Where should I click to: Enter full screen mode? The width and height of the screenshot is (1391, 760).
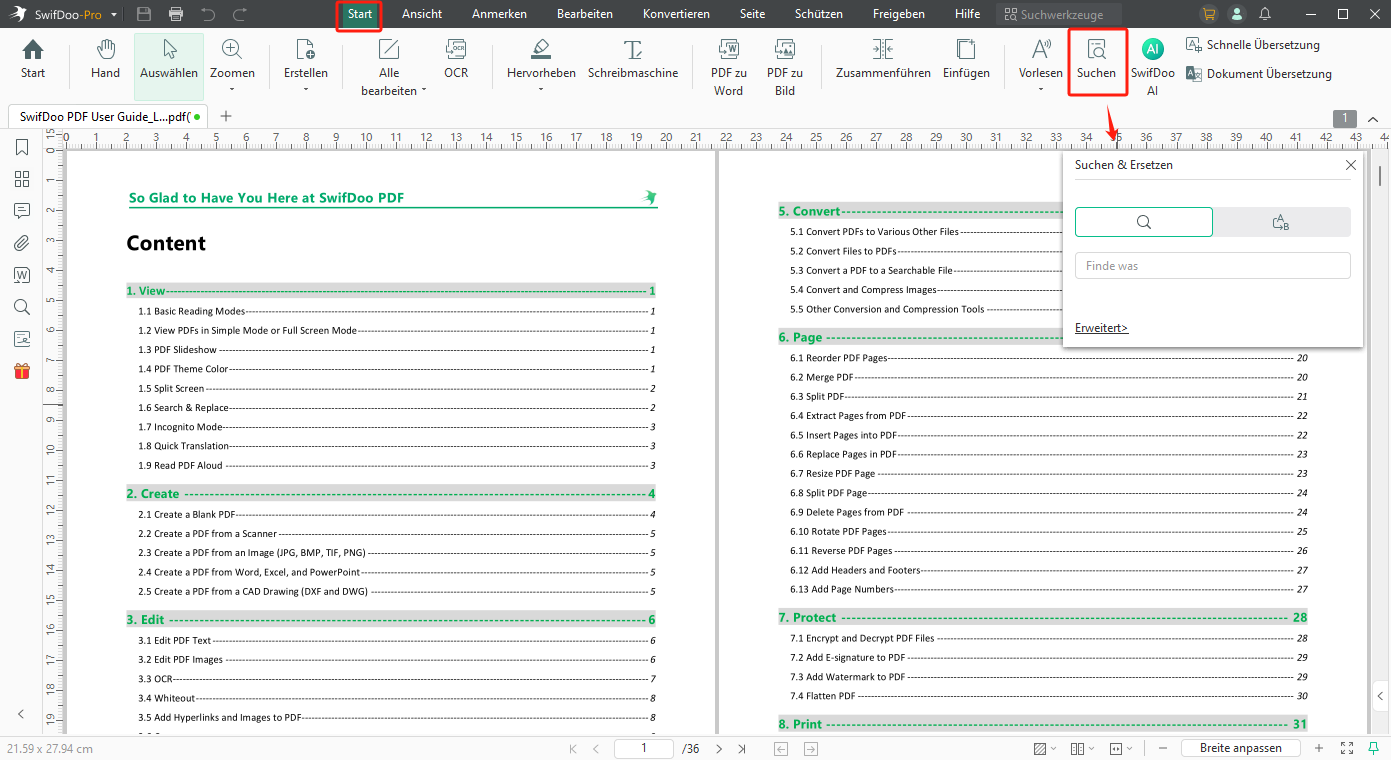click(1347, 748)
